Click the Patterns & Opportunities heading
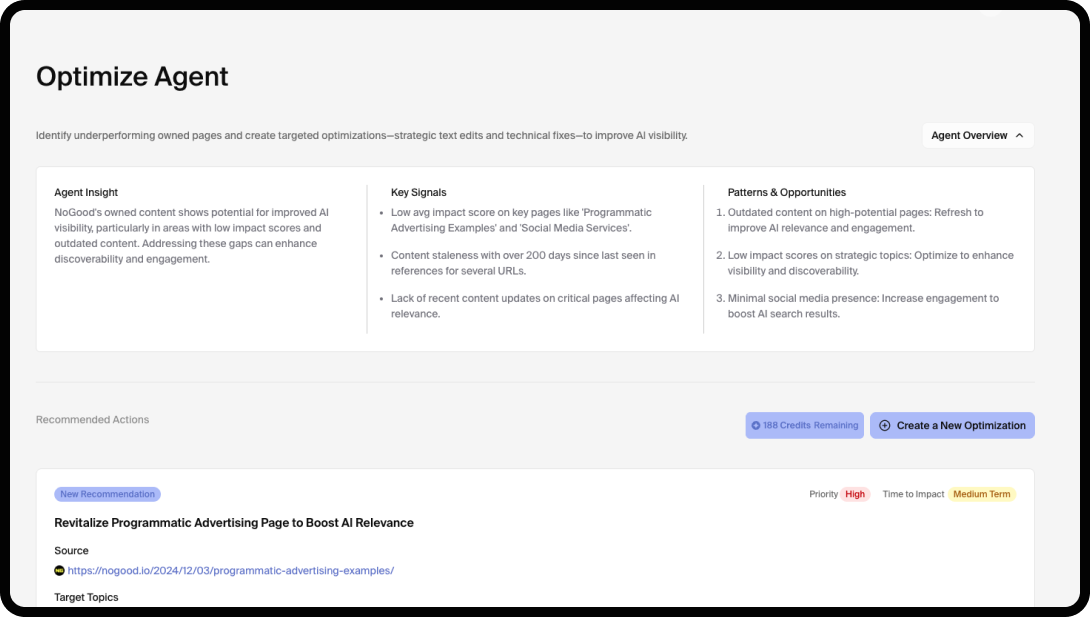 786,192
